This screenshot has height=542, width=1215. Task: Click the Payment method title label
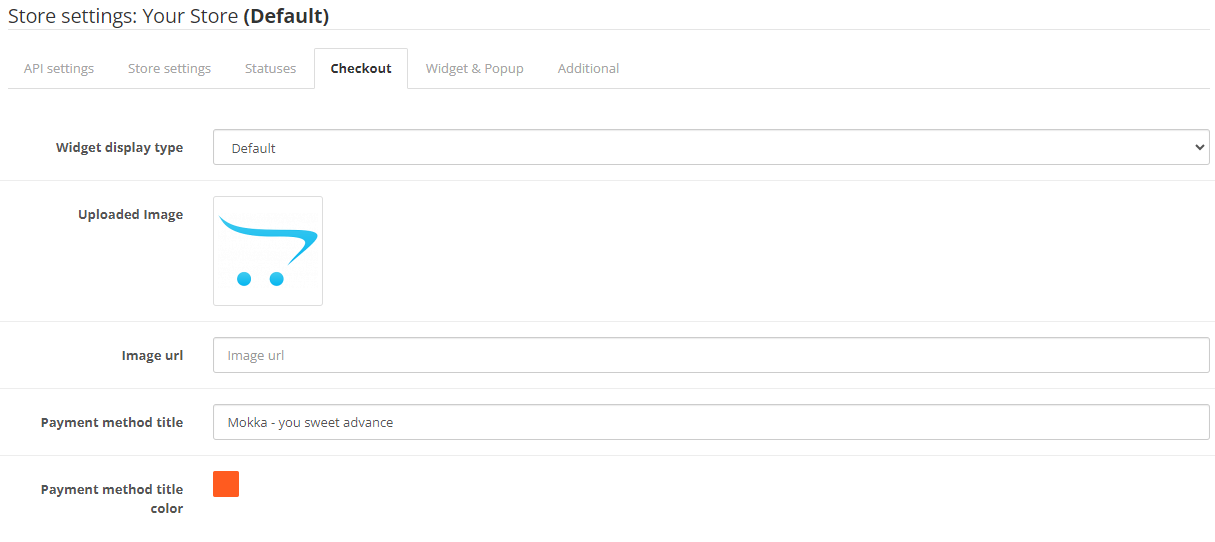[x=112, y=423]
